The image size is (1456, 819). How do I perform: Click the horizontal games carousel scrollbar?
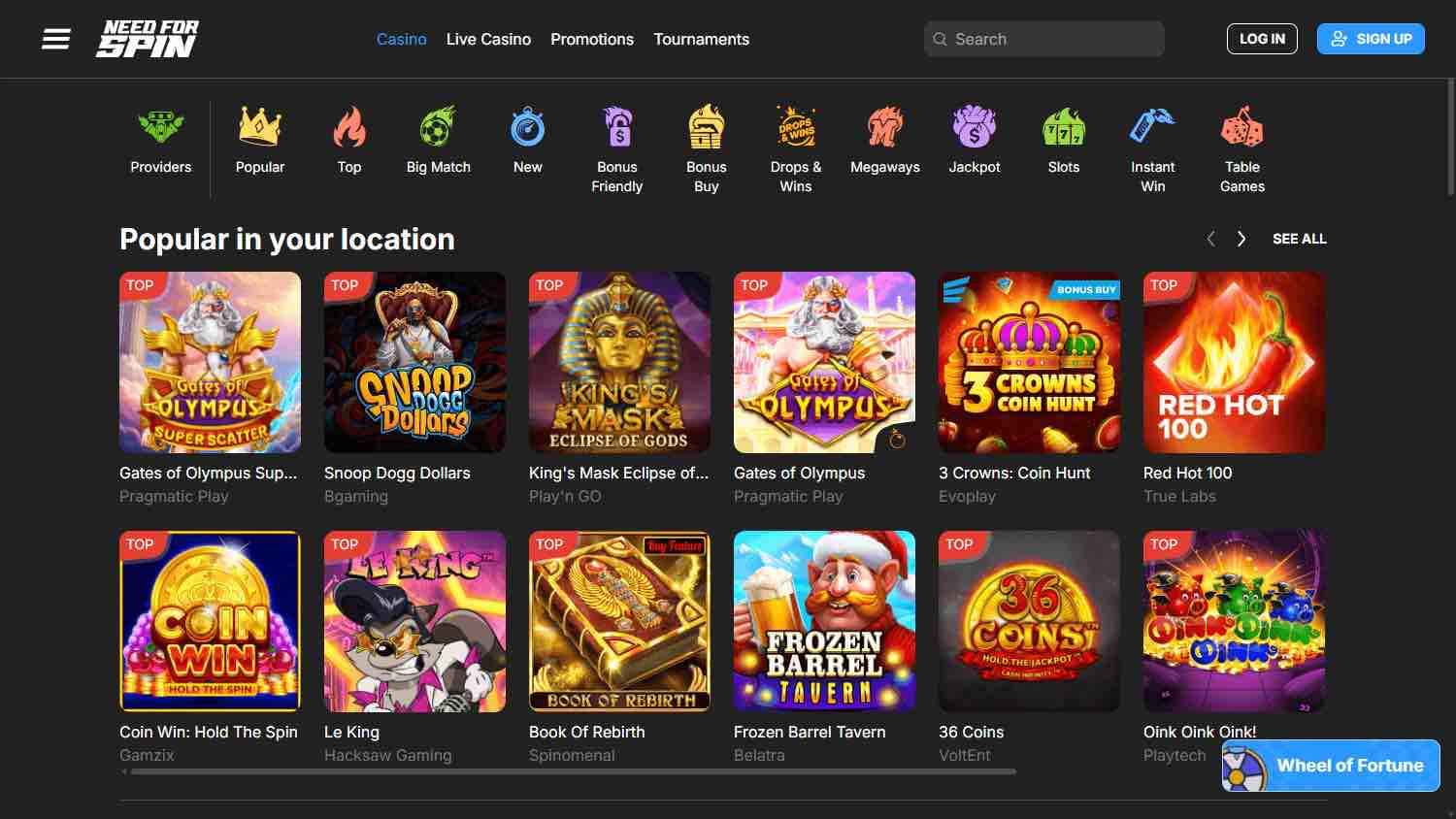[574, 771]
